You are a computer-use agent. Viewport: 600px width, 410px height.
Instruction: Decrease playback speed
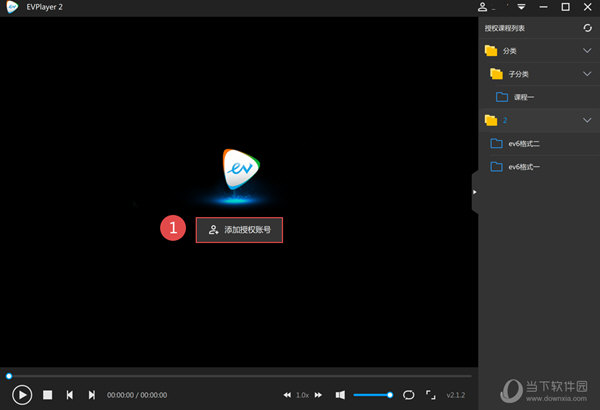[x=287, y=395]
